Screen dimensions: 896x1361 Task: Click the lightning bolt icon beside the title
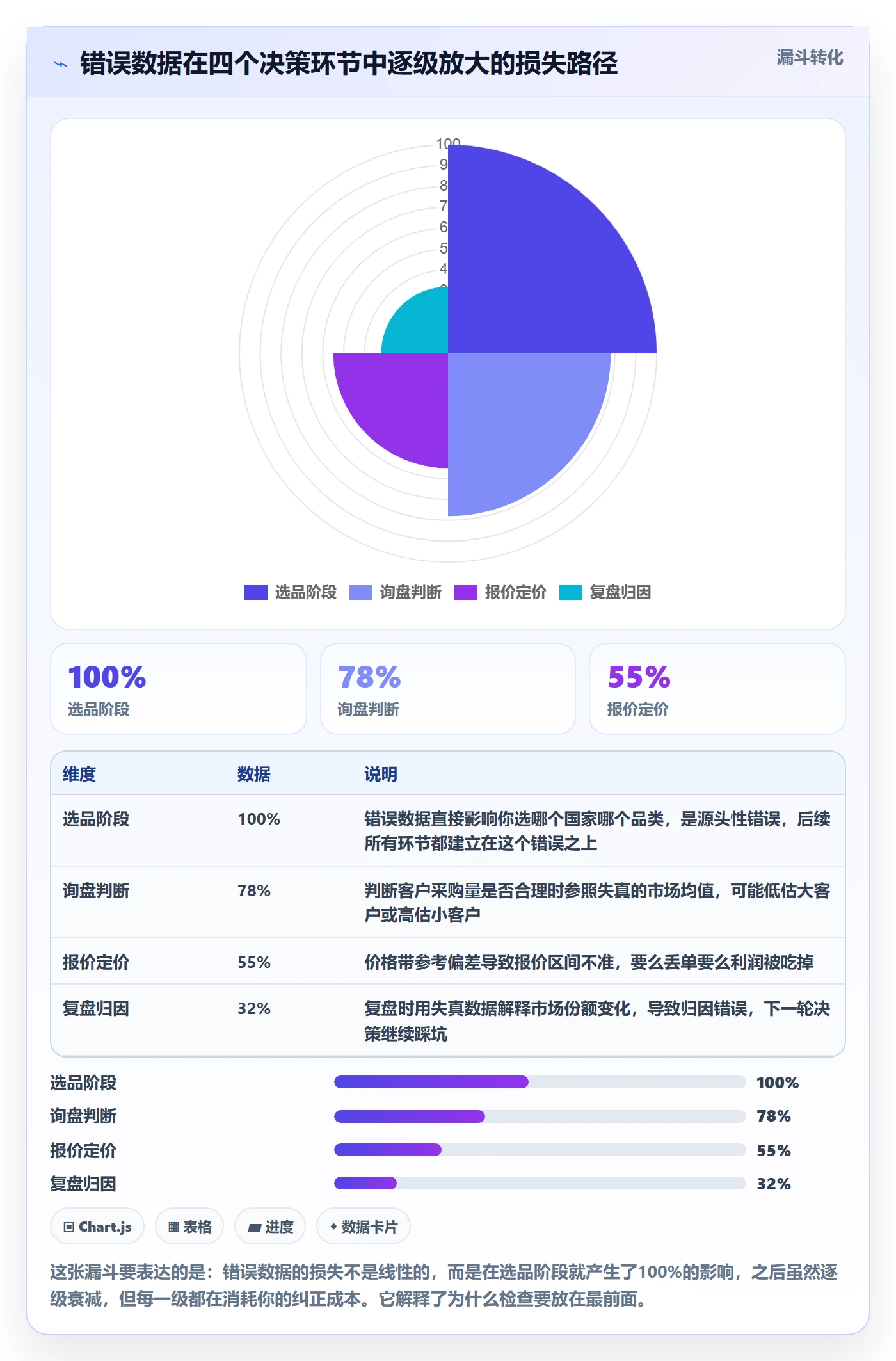(x=61, y=64)
